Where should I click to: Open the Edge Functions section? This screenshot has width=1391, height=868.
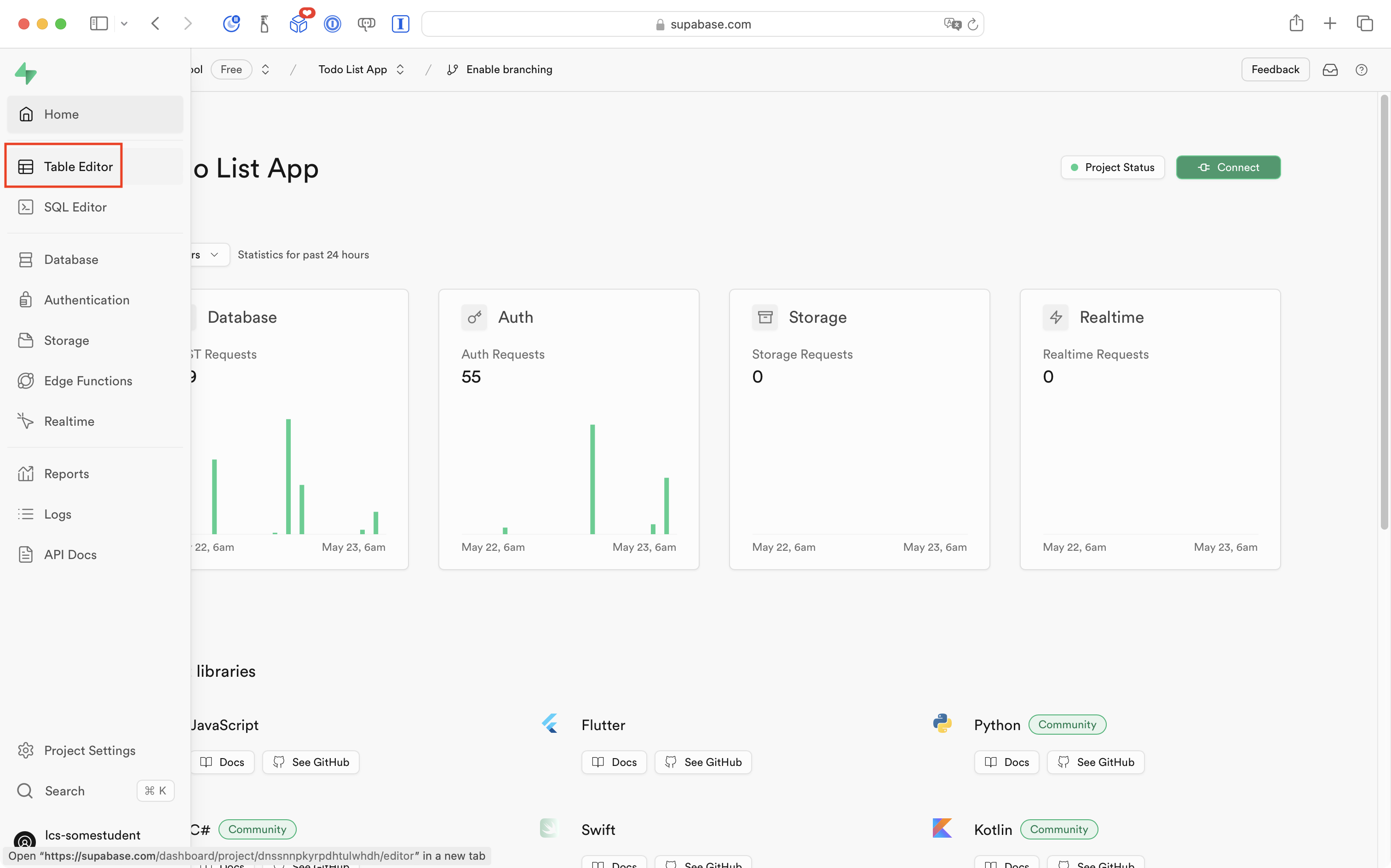pos(88,381)
